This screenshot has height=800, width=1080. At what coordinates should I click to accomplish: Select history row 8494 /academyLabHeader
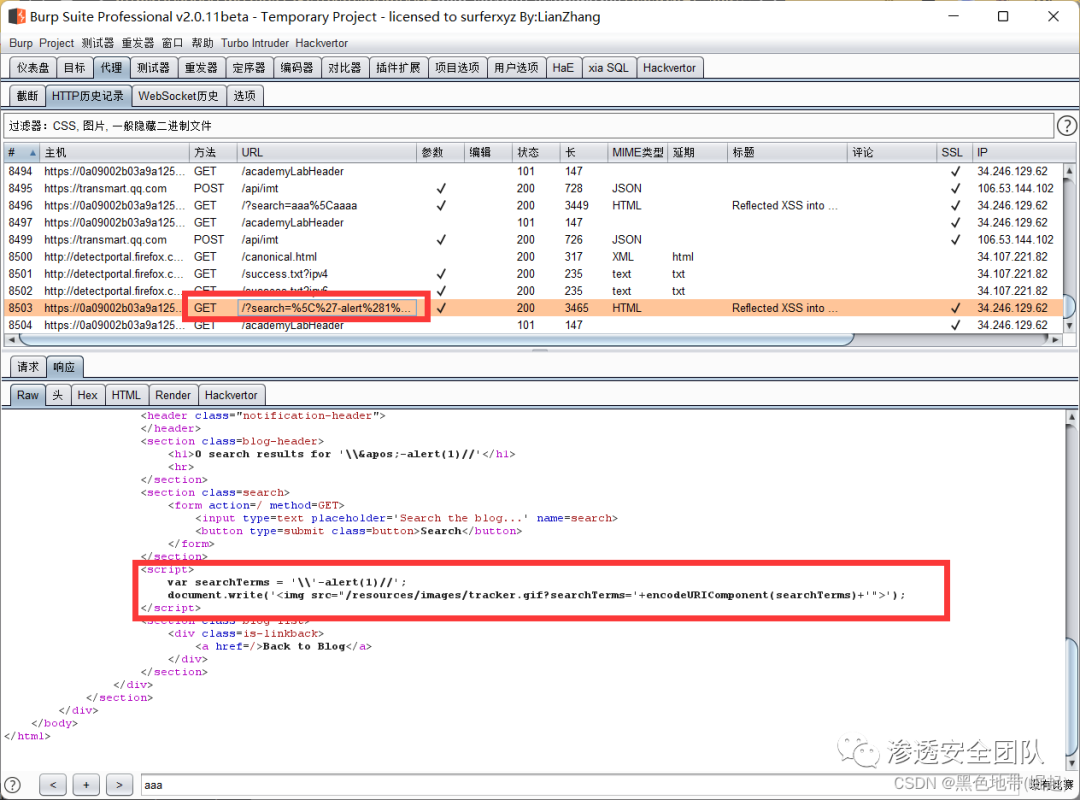coord(534,171)
